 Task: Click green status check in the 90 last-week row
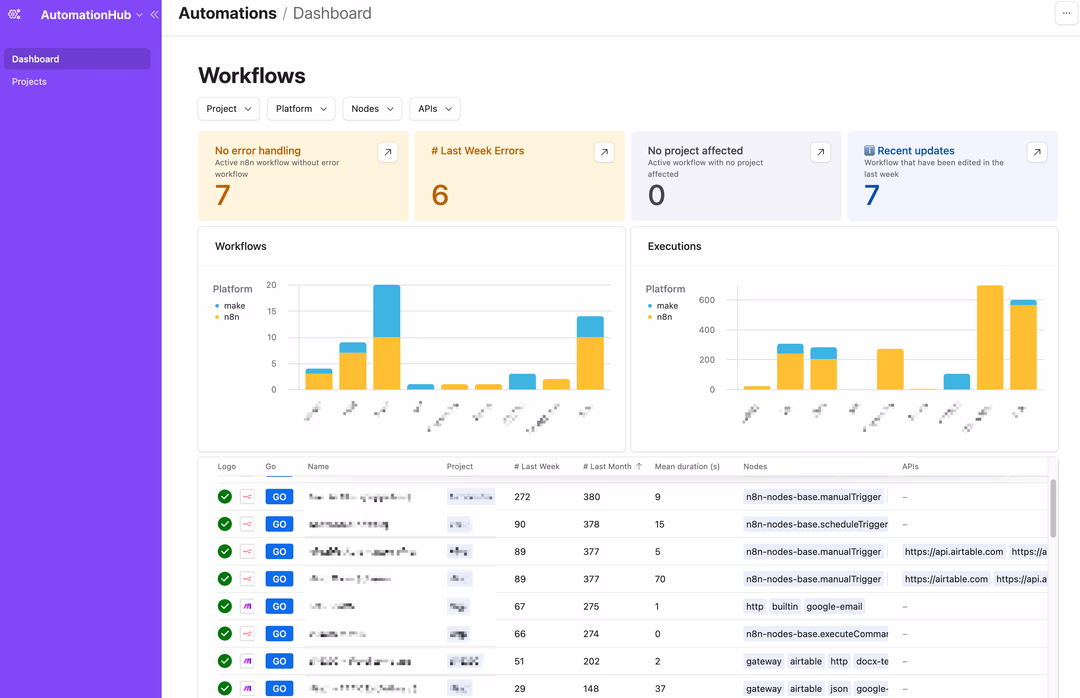(x=225, y=524)
